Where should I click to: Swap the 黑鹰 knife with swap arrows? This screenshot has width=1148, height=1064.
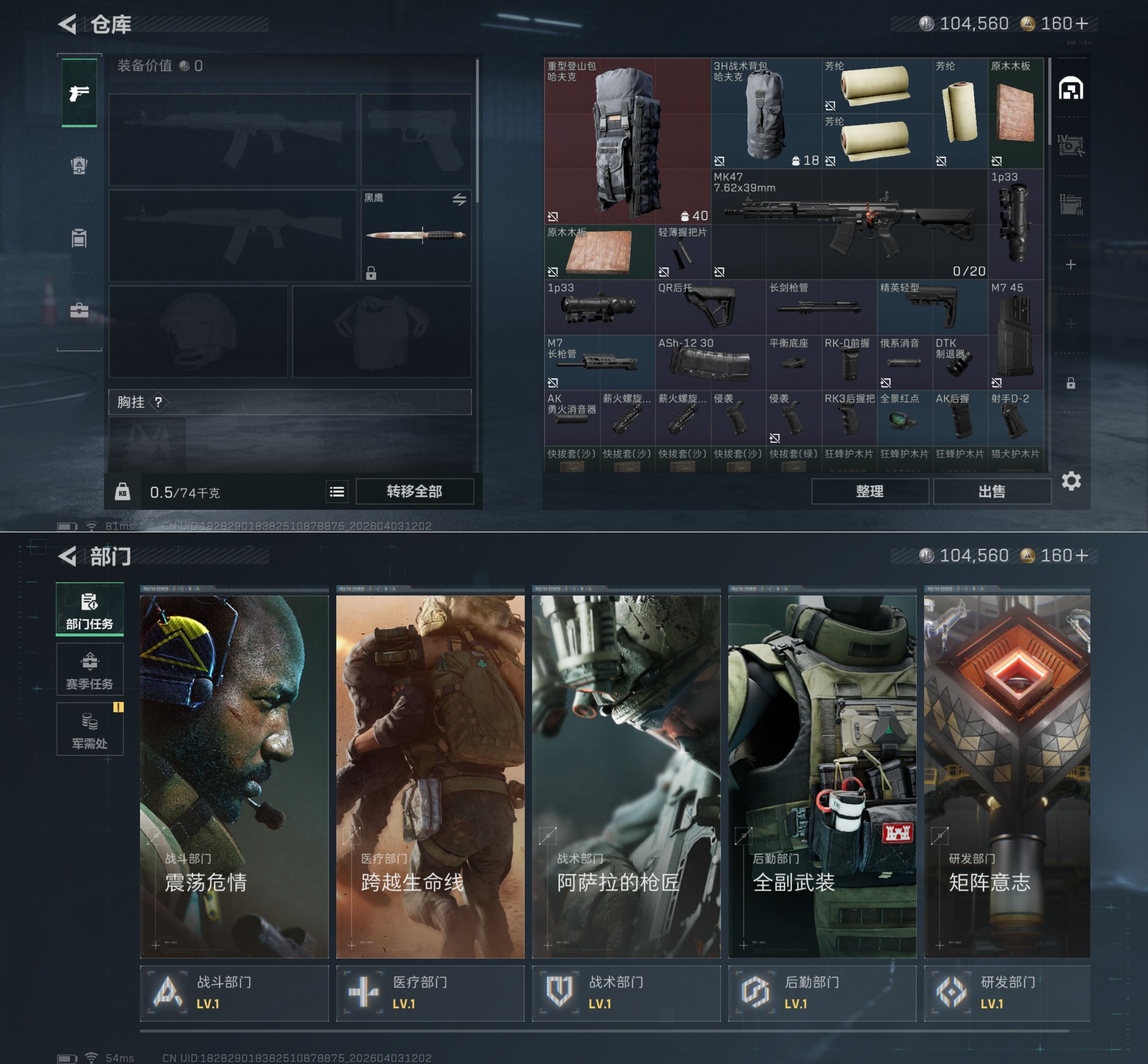[x=459, y=199]
